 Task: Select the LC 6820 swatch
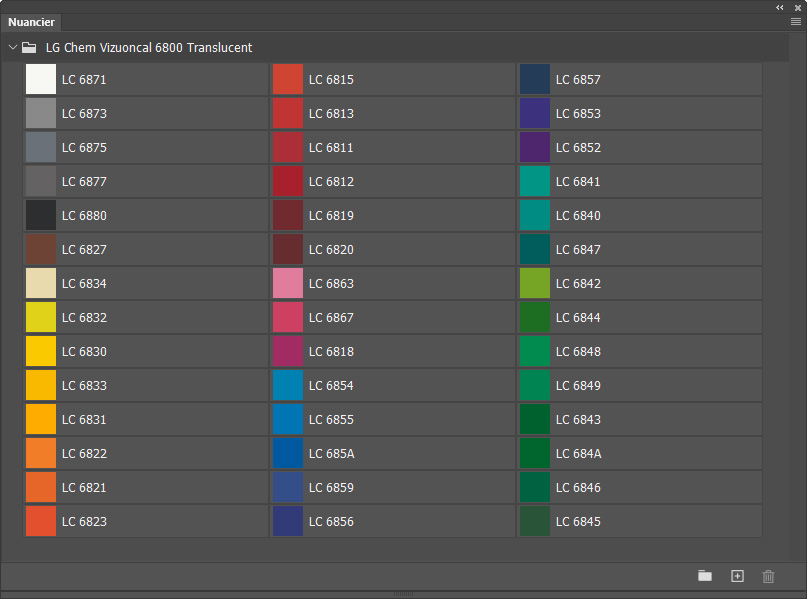(x=288, y=249)
